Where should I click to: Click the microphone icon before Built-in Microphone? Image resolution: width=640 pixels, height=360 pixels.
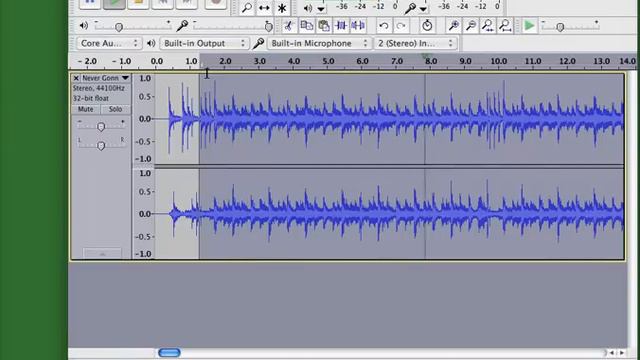point(258,43)
